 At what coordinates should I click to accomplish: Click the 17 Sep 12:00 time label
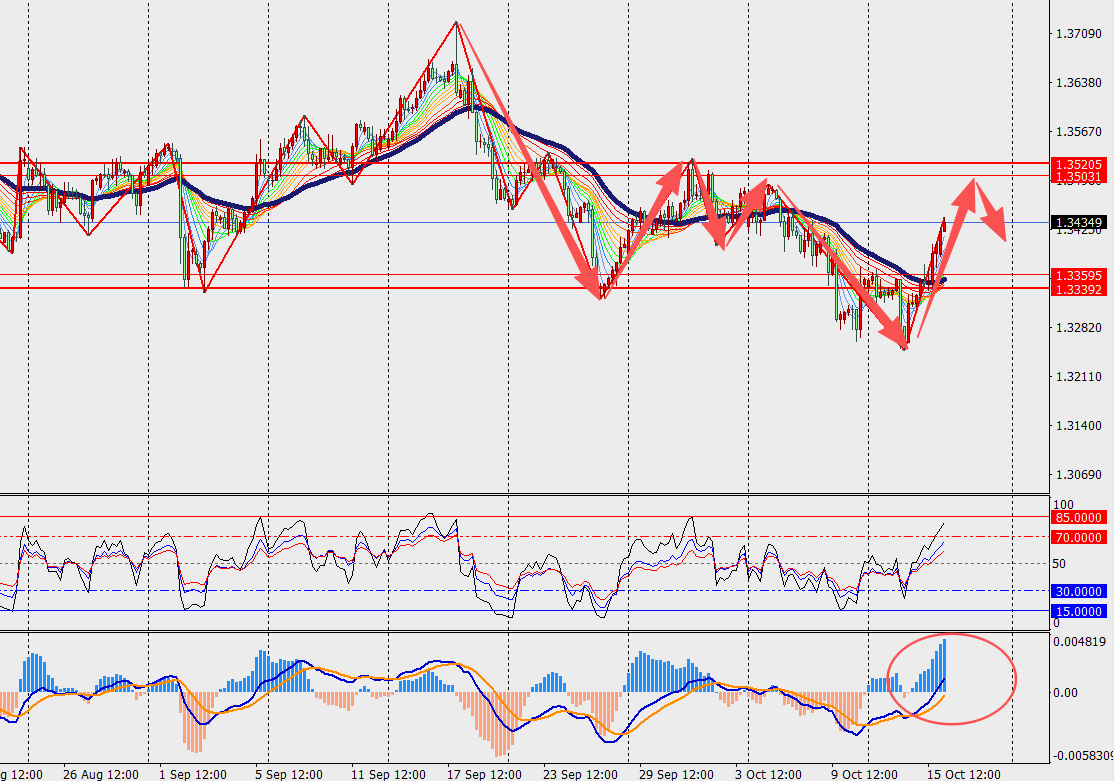pyautogui.click(x=484, y=774)
